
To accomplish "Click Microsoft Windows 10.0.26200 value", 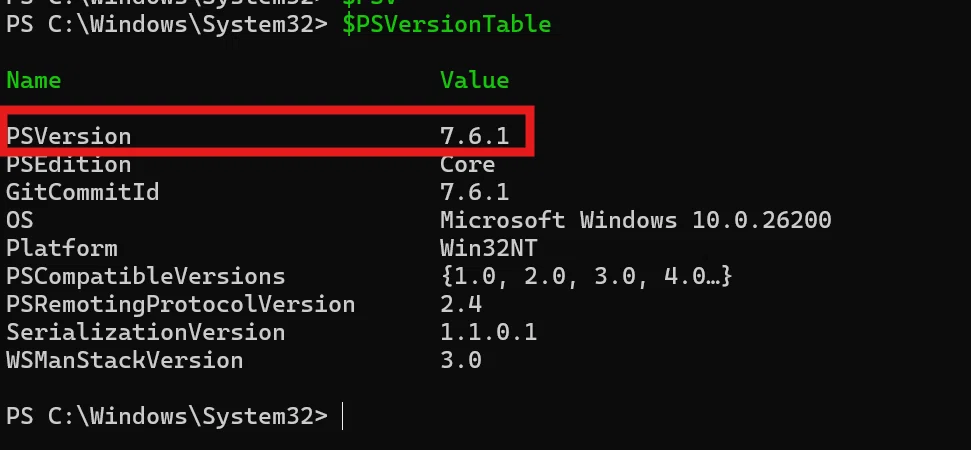I will tap(635, 220).
